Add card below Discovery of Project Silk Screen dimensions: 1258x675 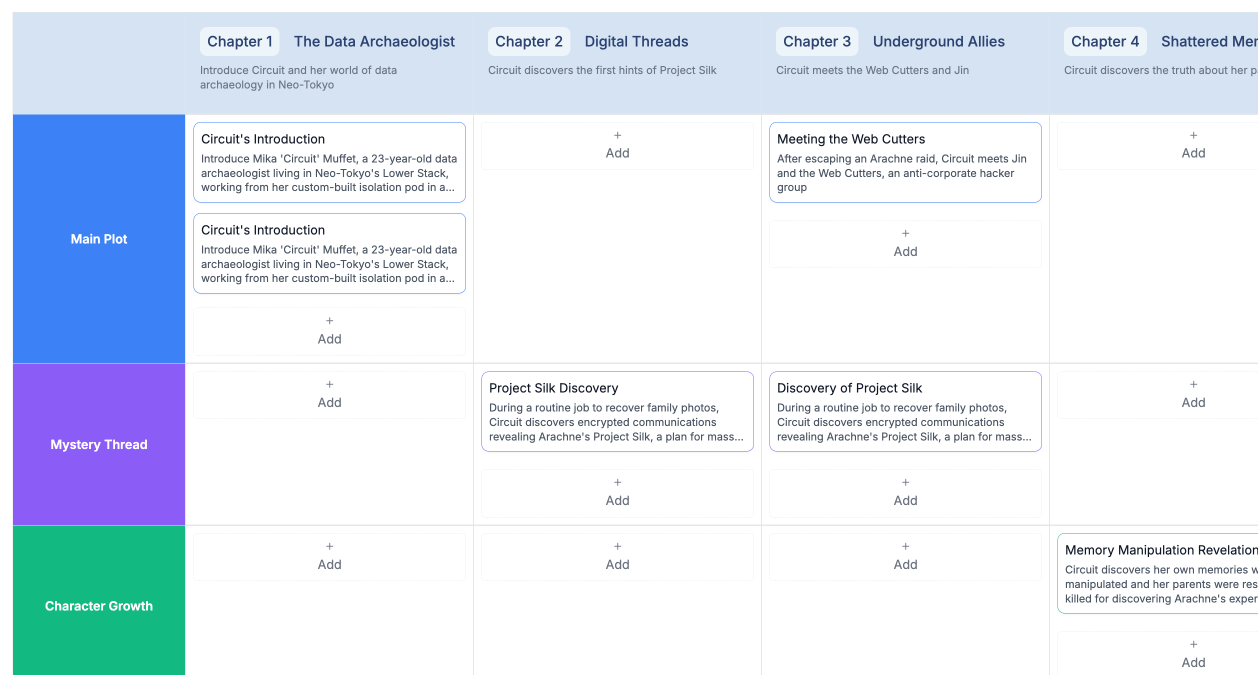(x=905, y=492)
